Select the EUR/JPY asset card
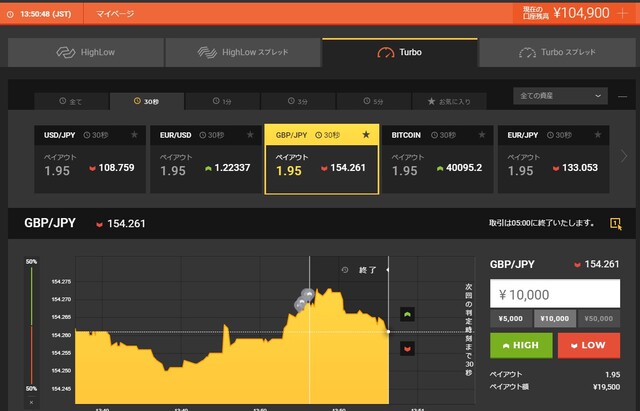640x411 pixels. [x=553, y=159]
